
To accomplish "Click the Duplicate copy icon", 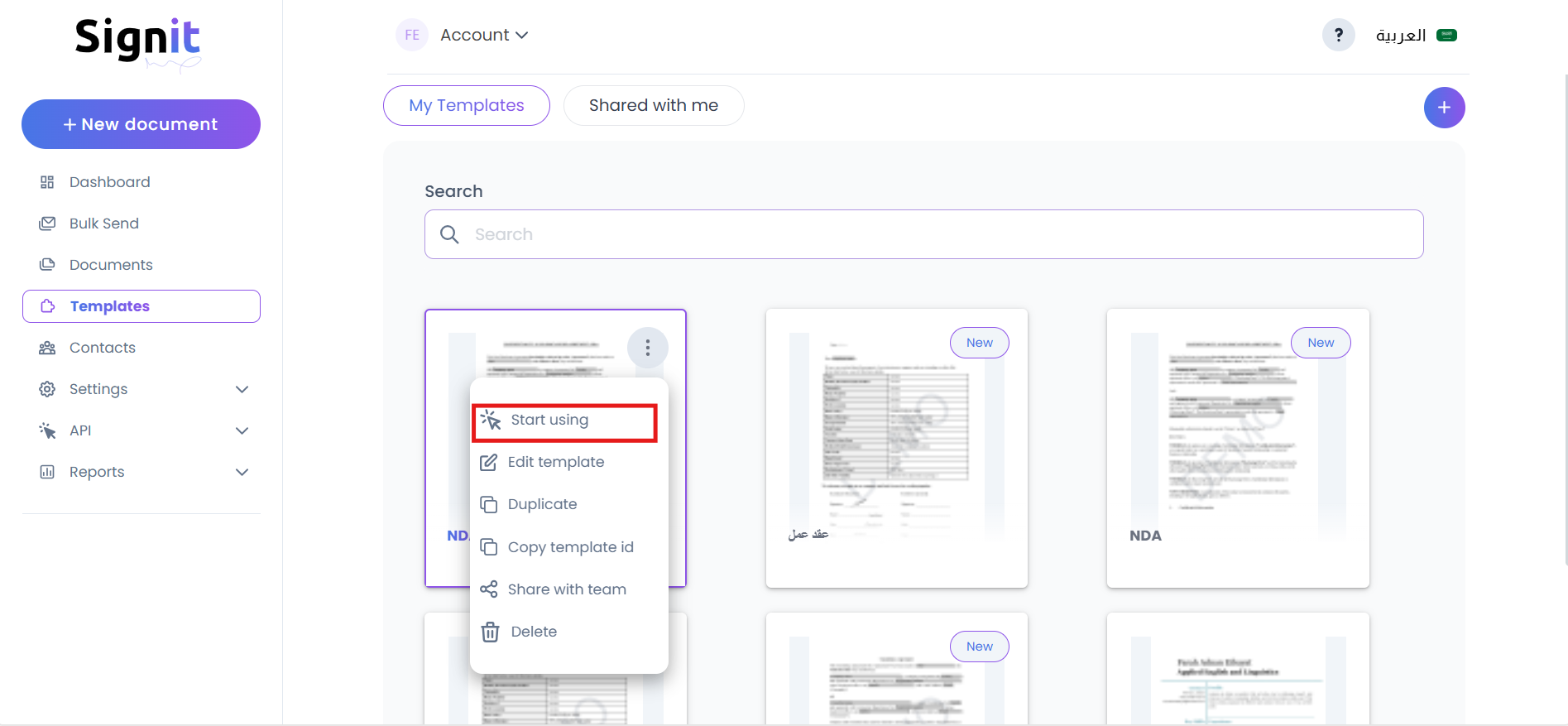I will point(489,504).
